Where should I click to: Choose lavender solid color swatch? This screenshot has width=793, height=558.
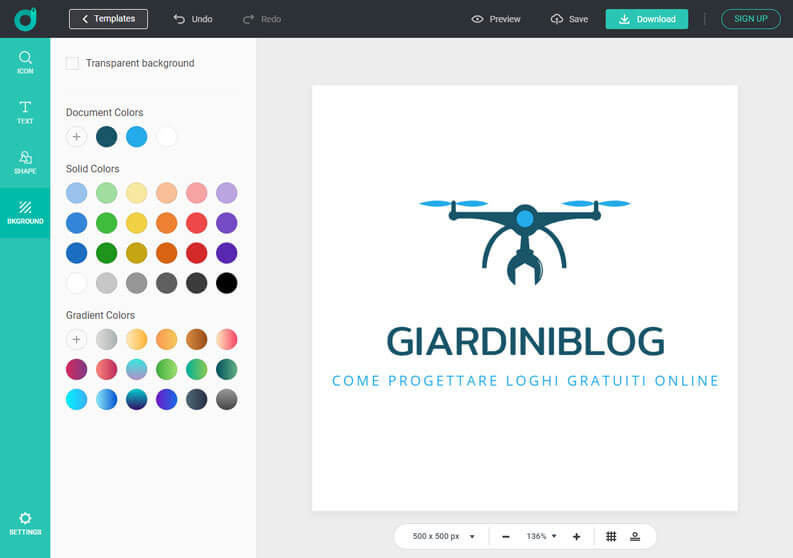[x=227, y=193]
